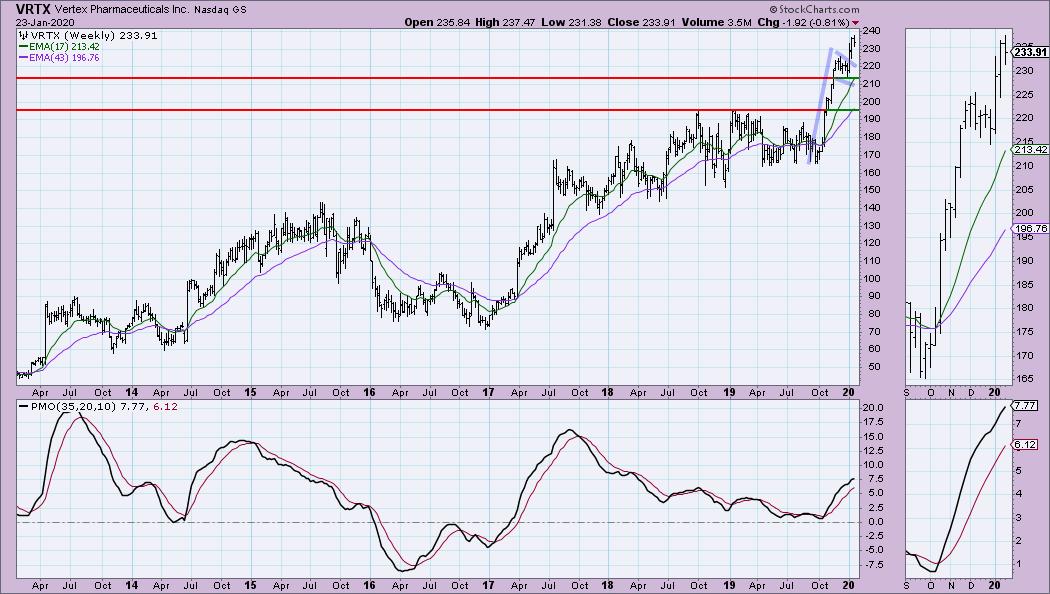The image size is (1050, 594).
Task: Click the EMA(17) 213.42 legend entry
Action: [59, 47]
